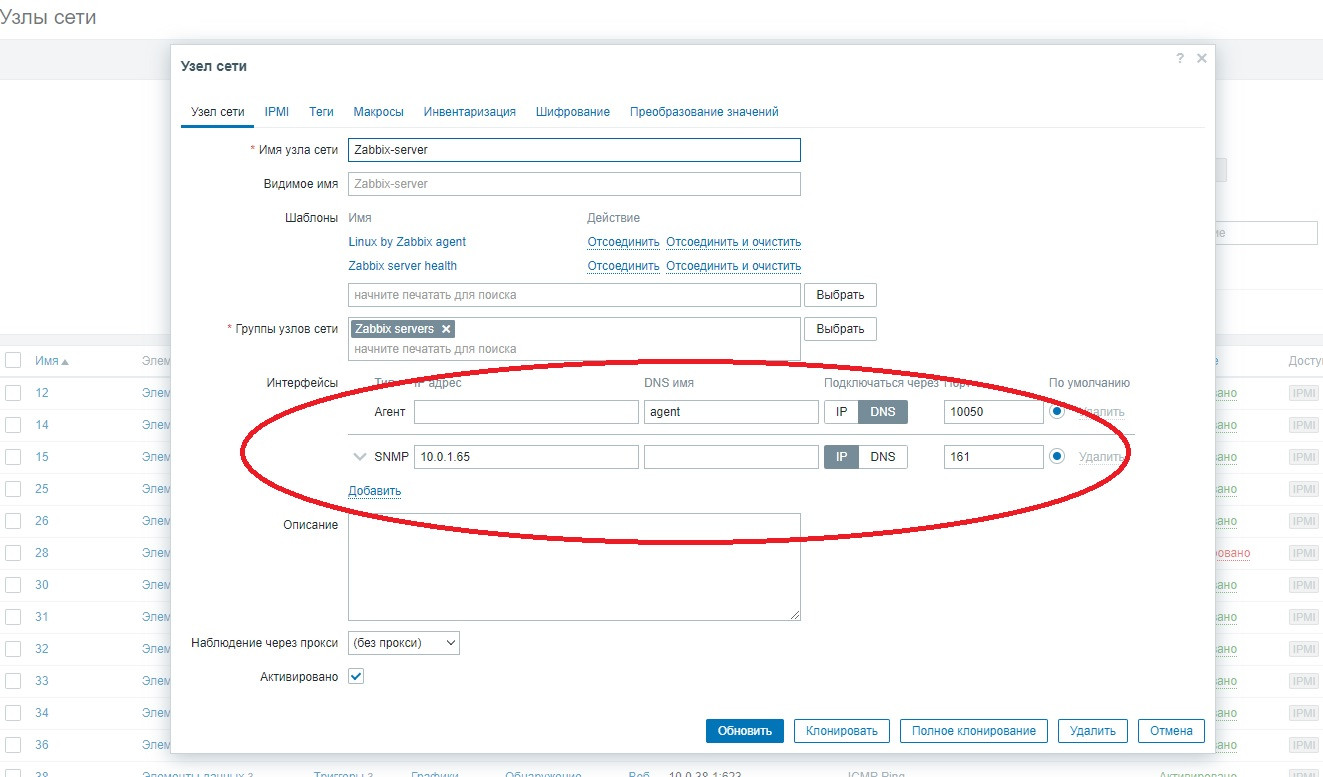The image size is (1323, 777).
Task: Click inside the Описание text area
Action: point(574,567)
